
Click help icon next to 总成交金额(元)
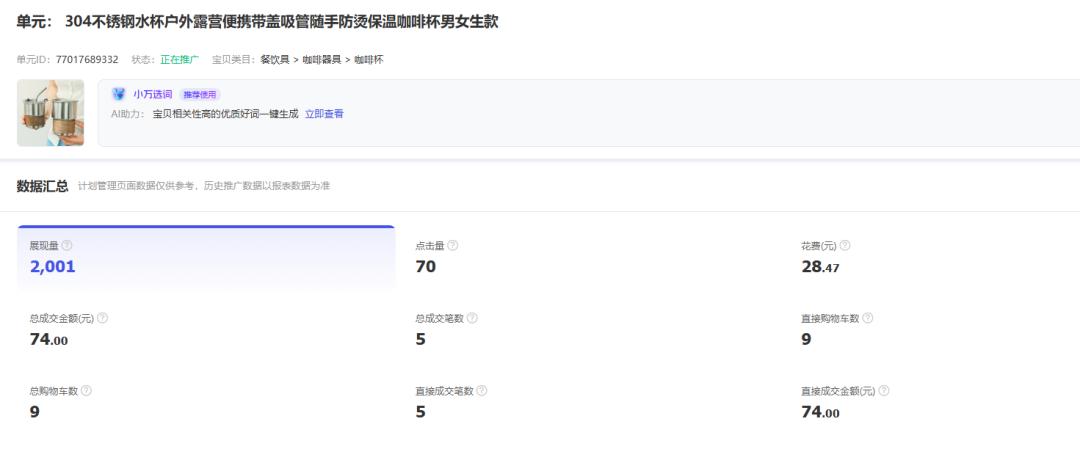click(102, 318)
